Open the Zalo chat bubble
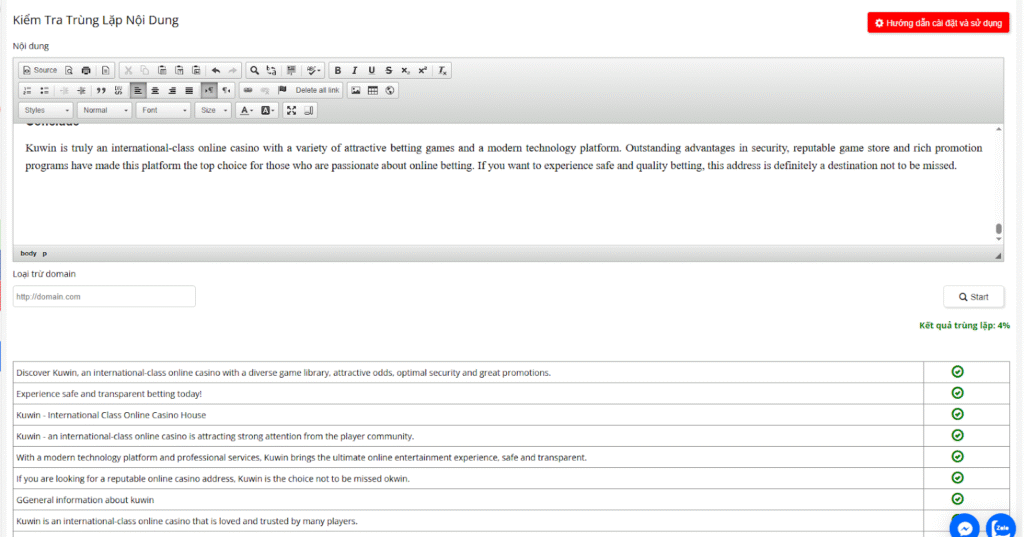Viewport: 1024px width, 537px height. (x=1001, y=527)
